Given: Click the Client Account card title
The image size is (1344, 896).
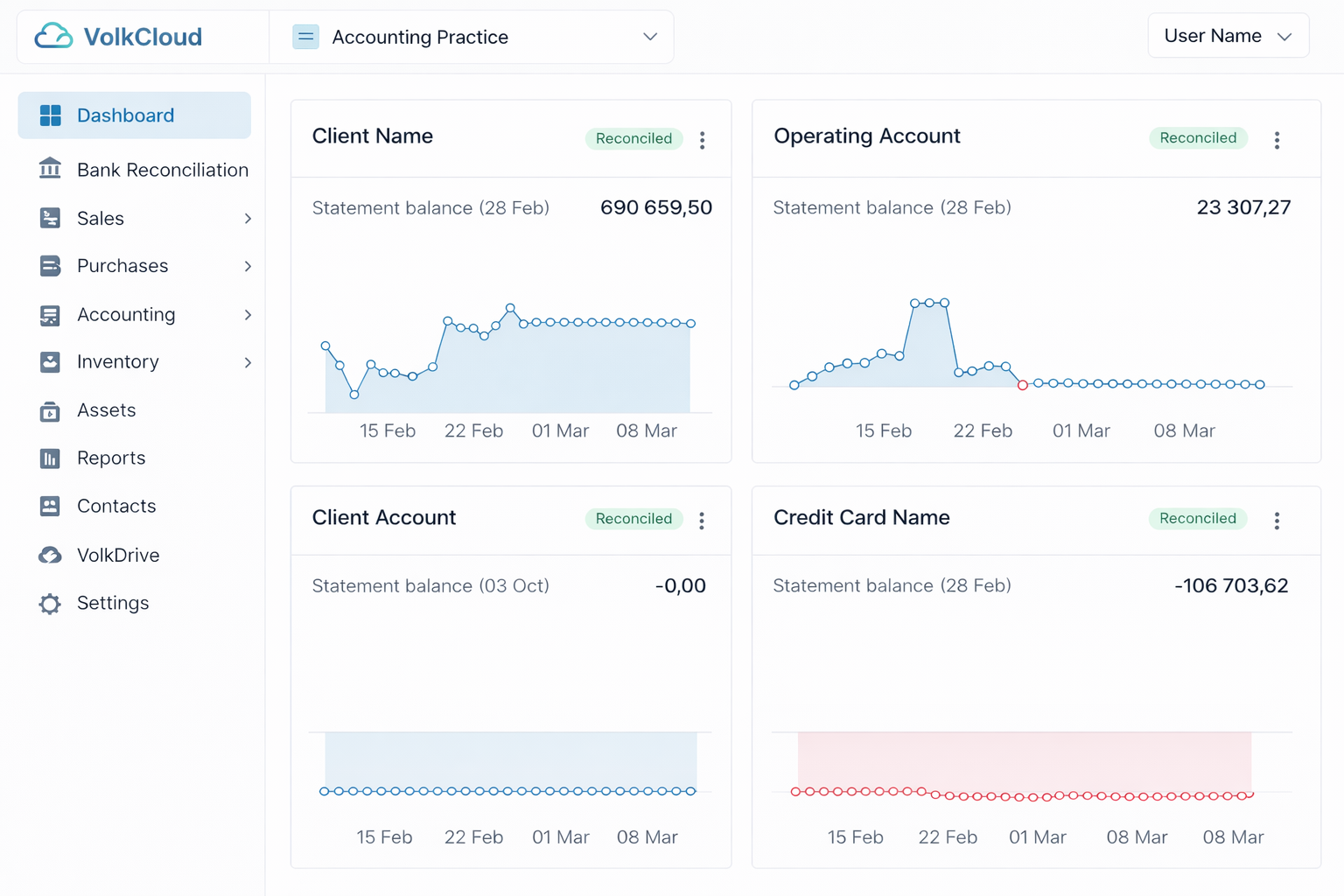Looking at the screenshot, I should click(384, 517).
